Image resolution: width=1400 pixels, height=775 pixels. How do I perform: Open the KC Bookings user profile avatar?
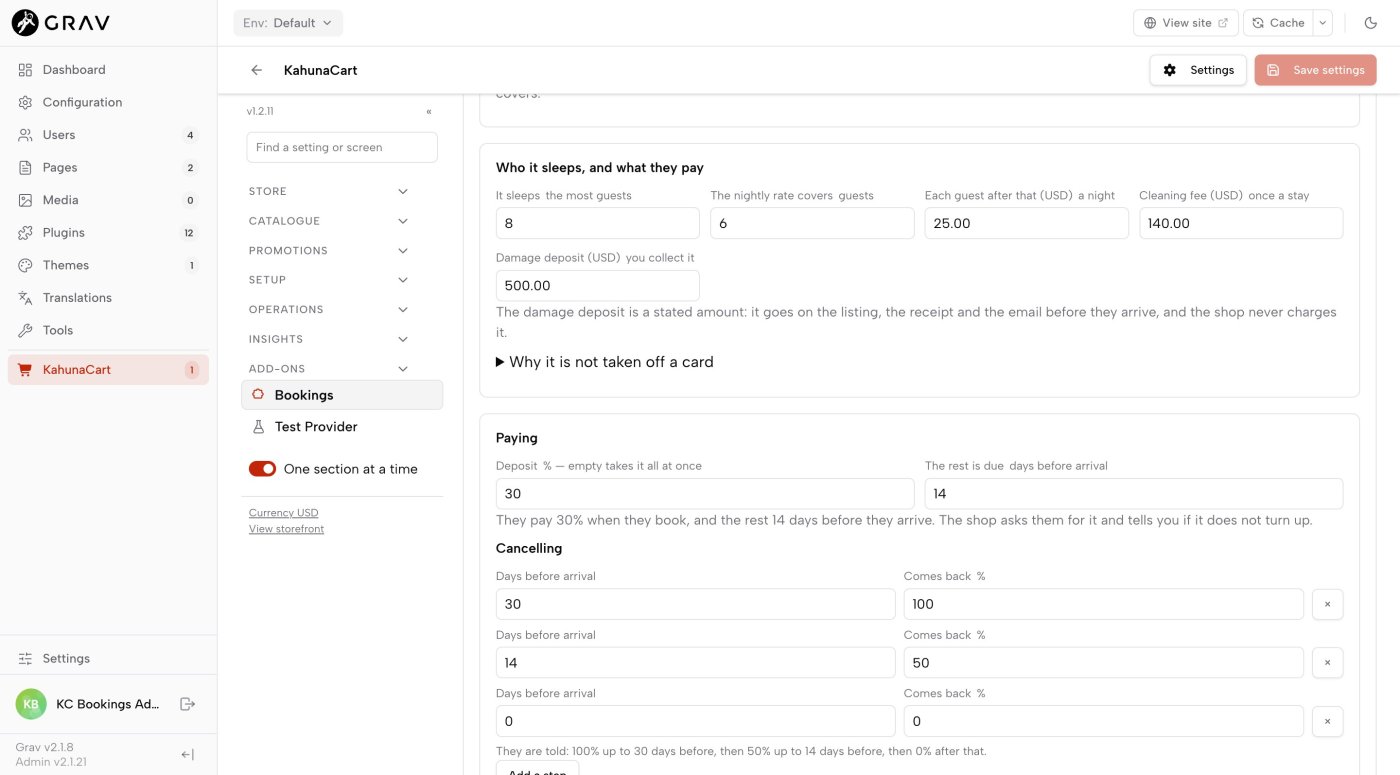click(31, 704)
